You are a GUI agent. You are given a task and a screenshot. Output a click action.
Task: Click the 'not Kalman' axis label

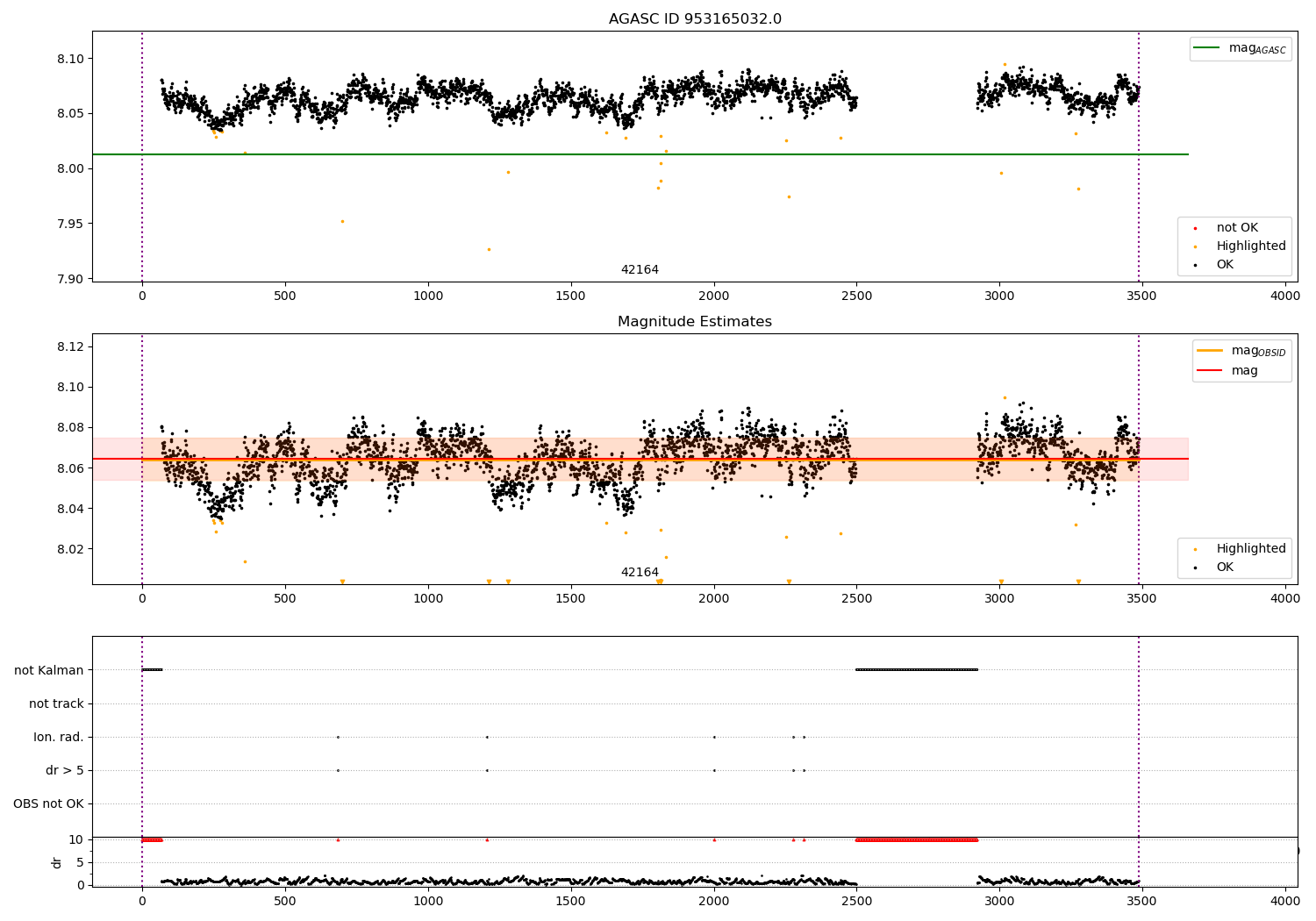49,670
